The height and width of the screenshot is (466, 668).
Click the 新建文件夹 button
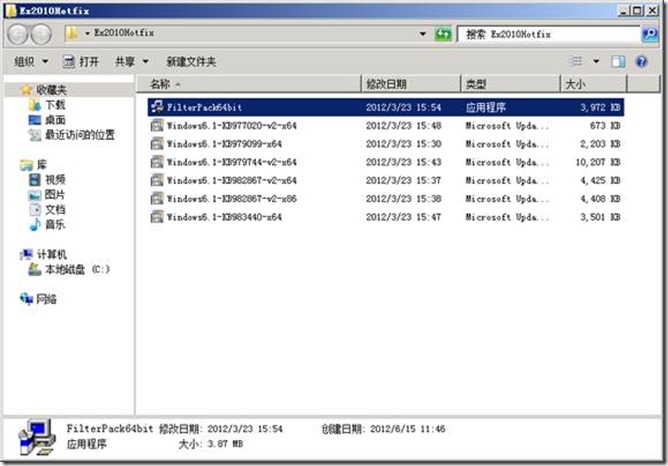pyautogui.click(x=191, y=62)
